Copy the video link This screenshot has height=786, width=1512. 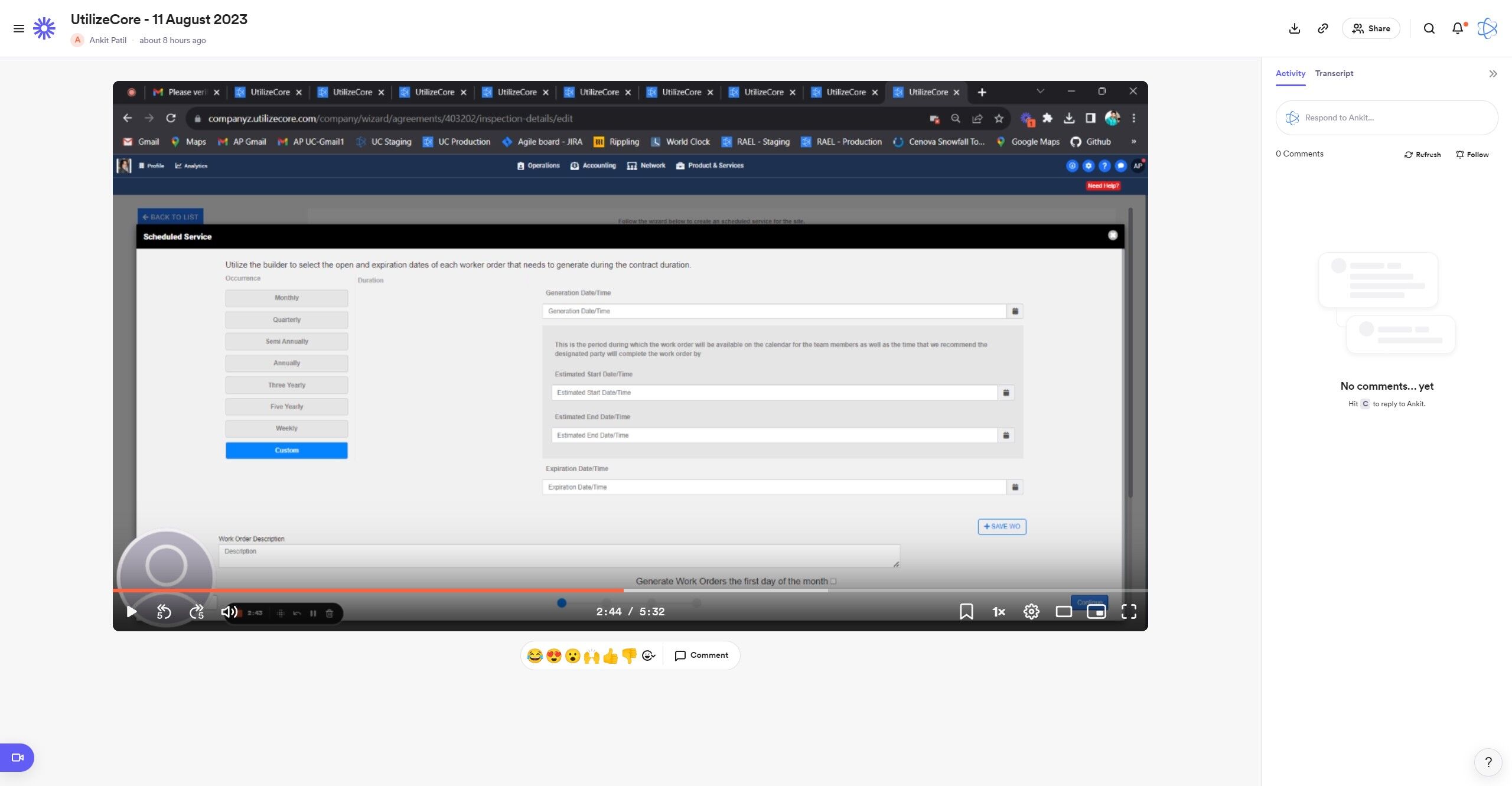(x=1323, y=28)
